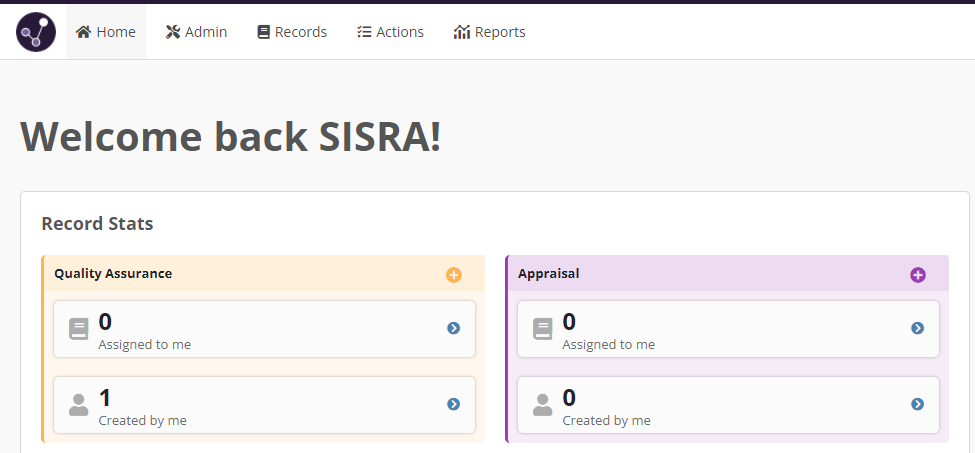
Task: Click the SISRA app logo icon
Action: coord(36,32)
